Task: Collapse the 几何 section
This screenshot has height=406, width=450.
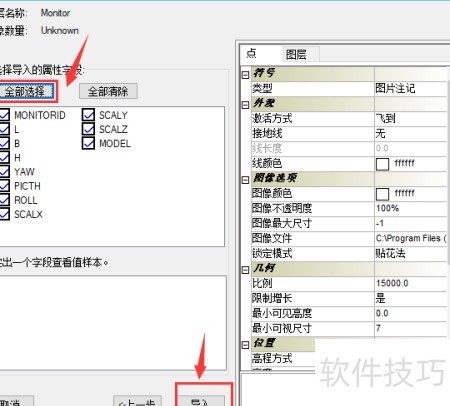Action: (x=245, y=270)
